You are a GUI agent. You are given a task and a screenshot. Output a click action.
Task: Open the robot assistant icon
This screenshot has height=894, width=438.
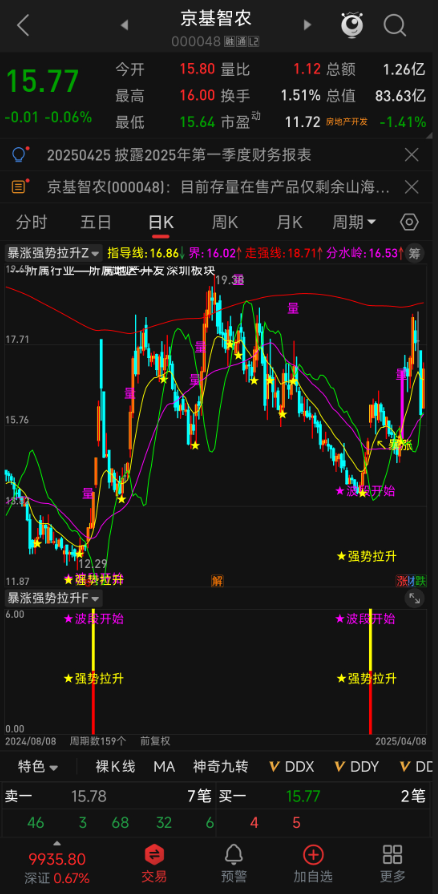coord(352,25)
